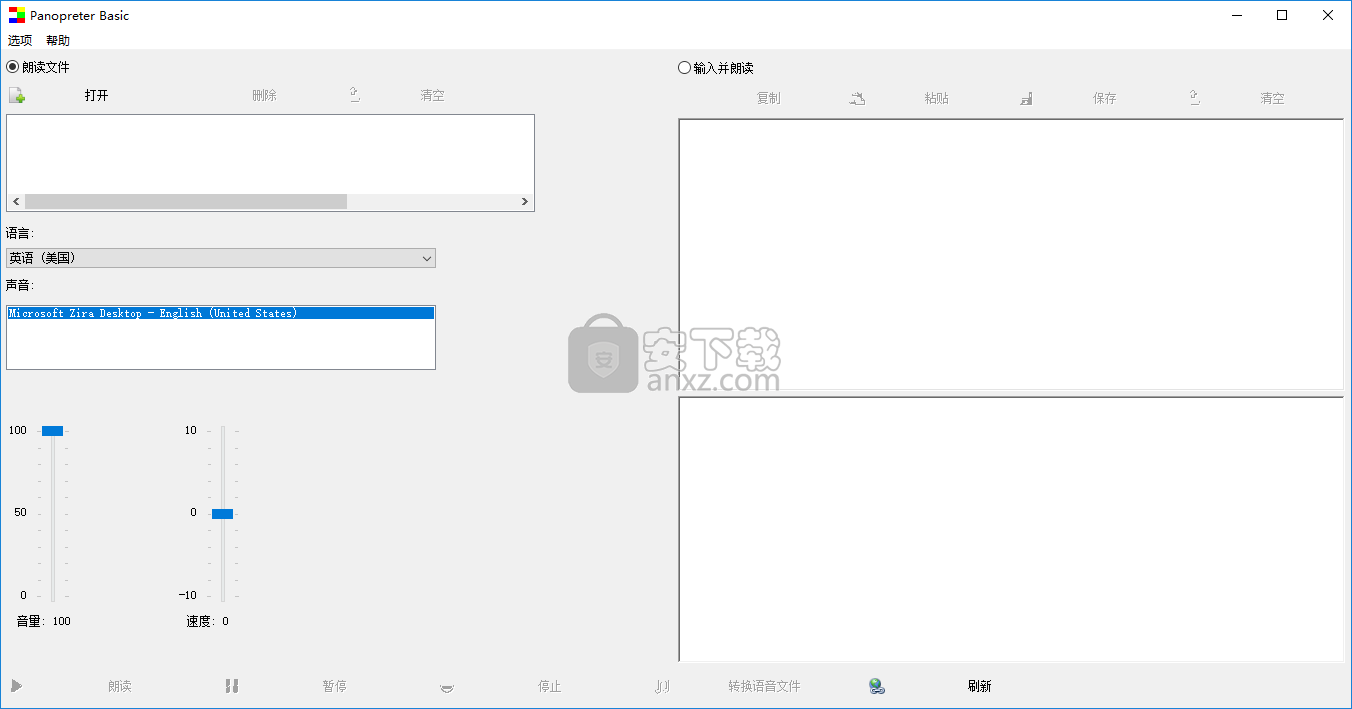This screenshot has height=709, width=1352.
Task: Click the pause bars icon for 暂停
Action: point(232,686)
